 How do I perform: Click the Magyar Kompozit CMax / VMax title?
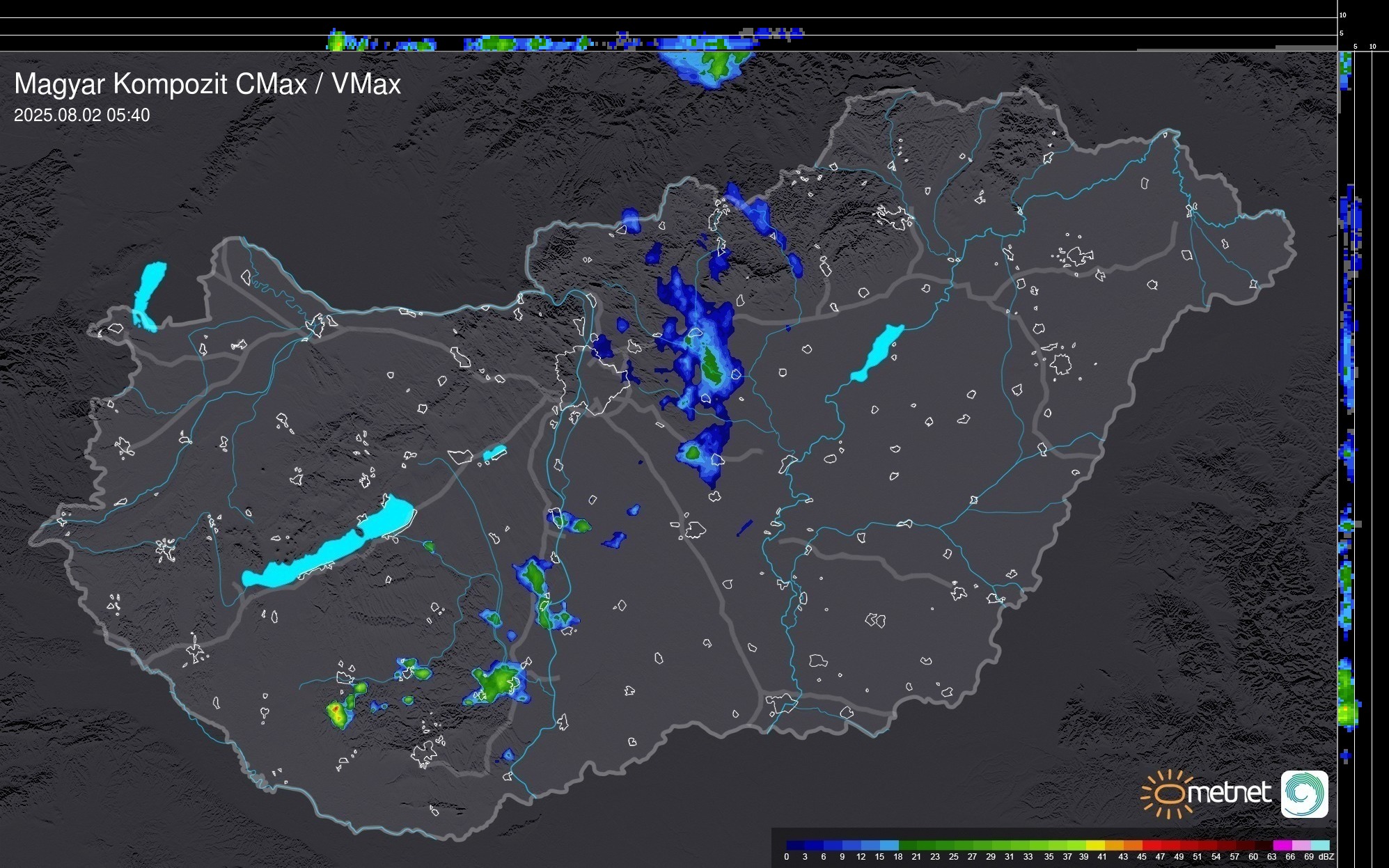207,84
